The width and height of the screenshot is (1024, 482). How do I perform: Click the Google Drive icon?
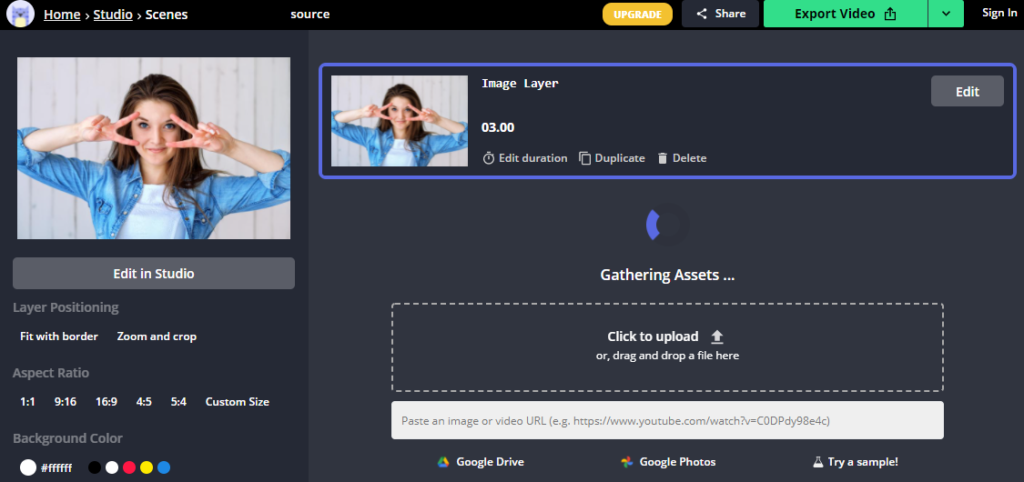click(x=443, y=462)
